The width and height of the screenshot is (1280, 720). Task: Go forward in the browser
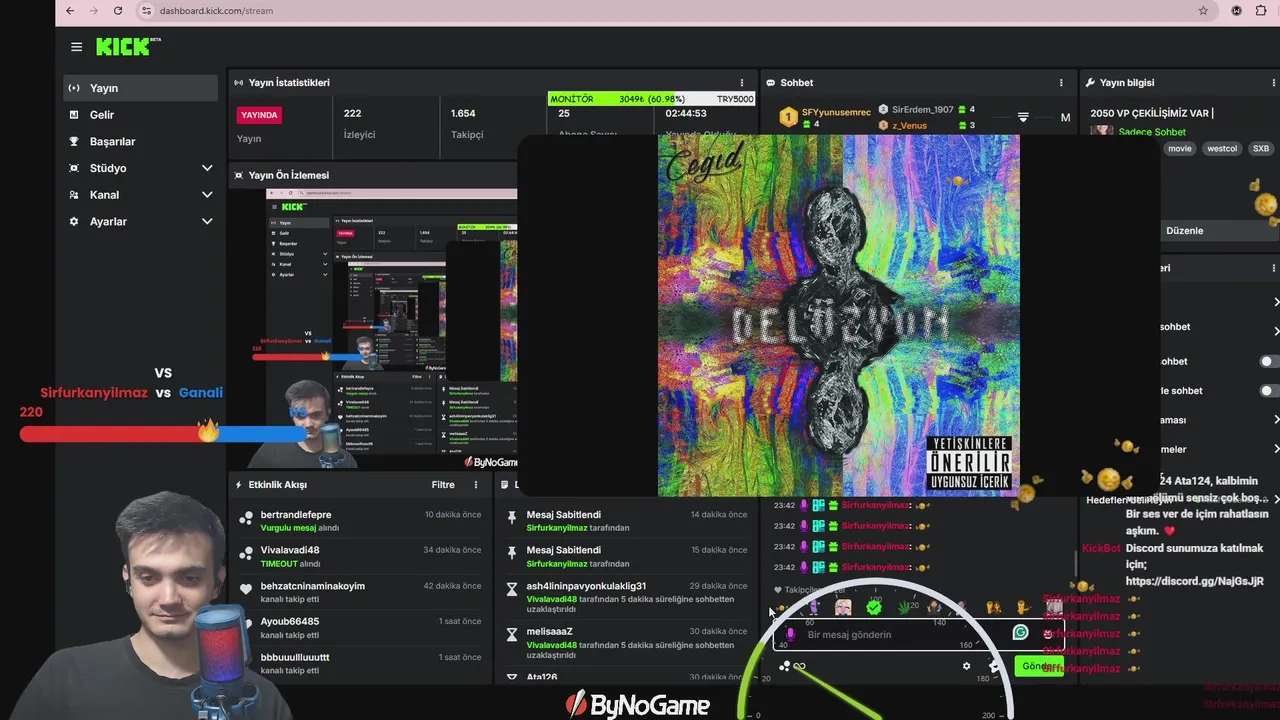93,10
